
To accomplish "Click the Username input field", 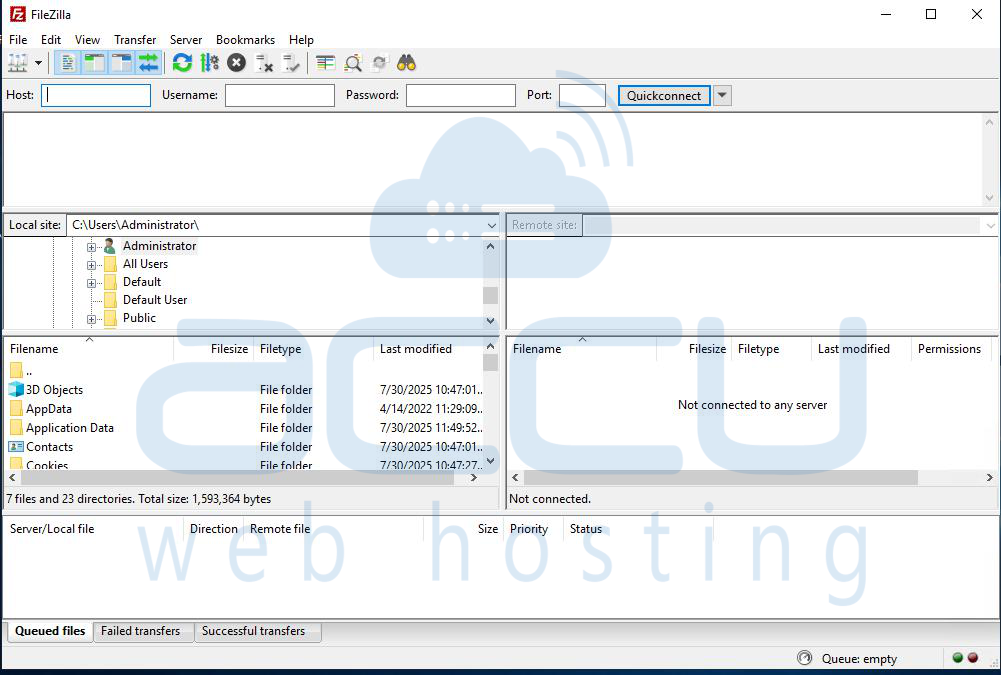I will pyautogui.click(x=280, y=96).
